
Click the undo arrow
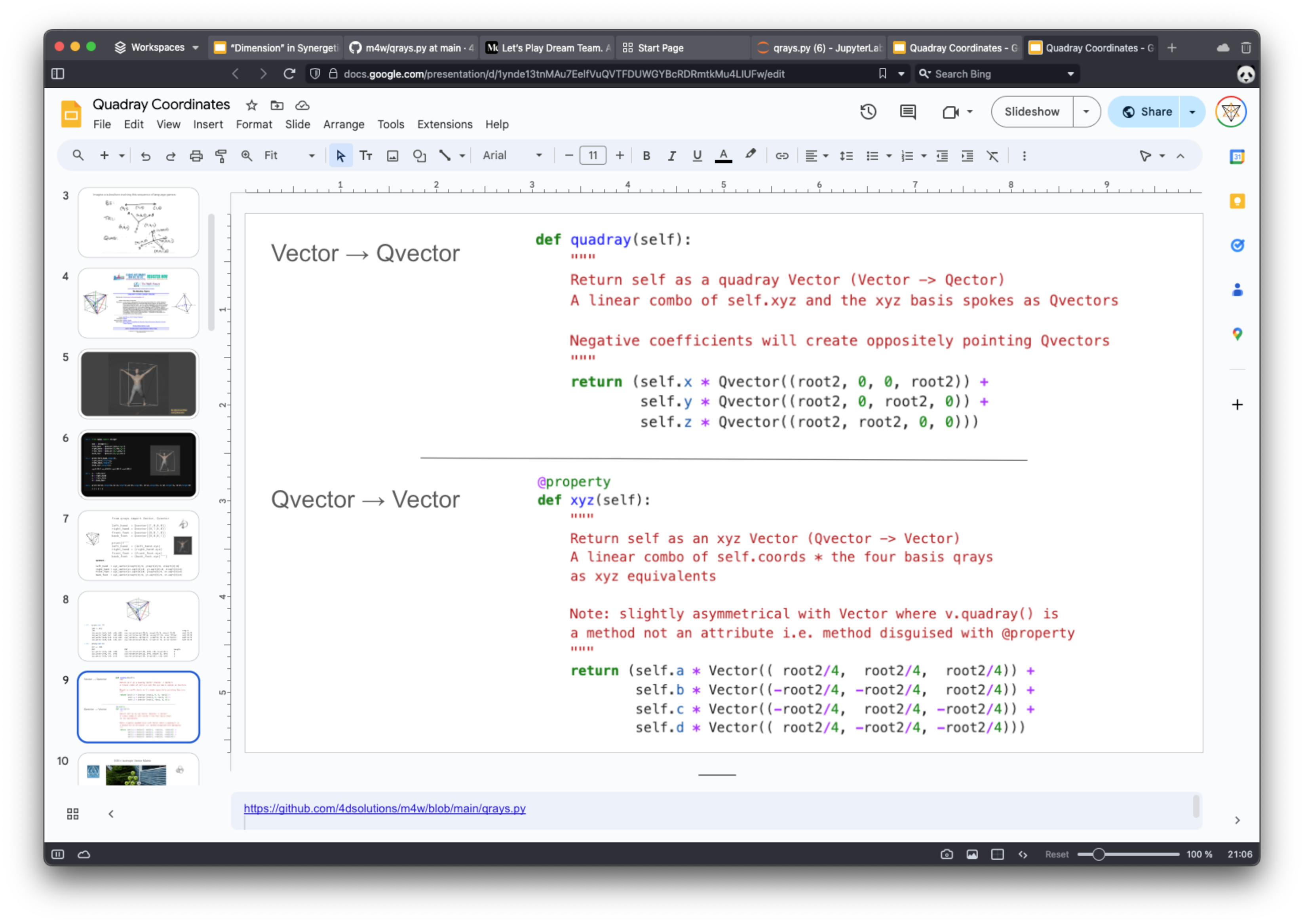click(x=146, y=155)
